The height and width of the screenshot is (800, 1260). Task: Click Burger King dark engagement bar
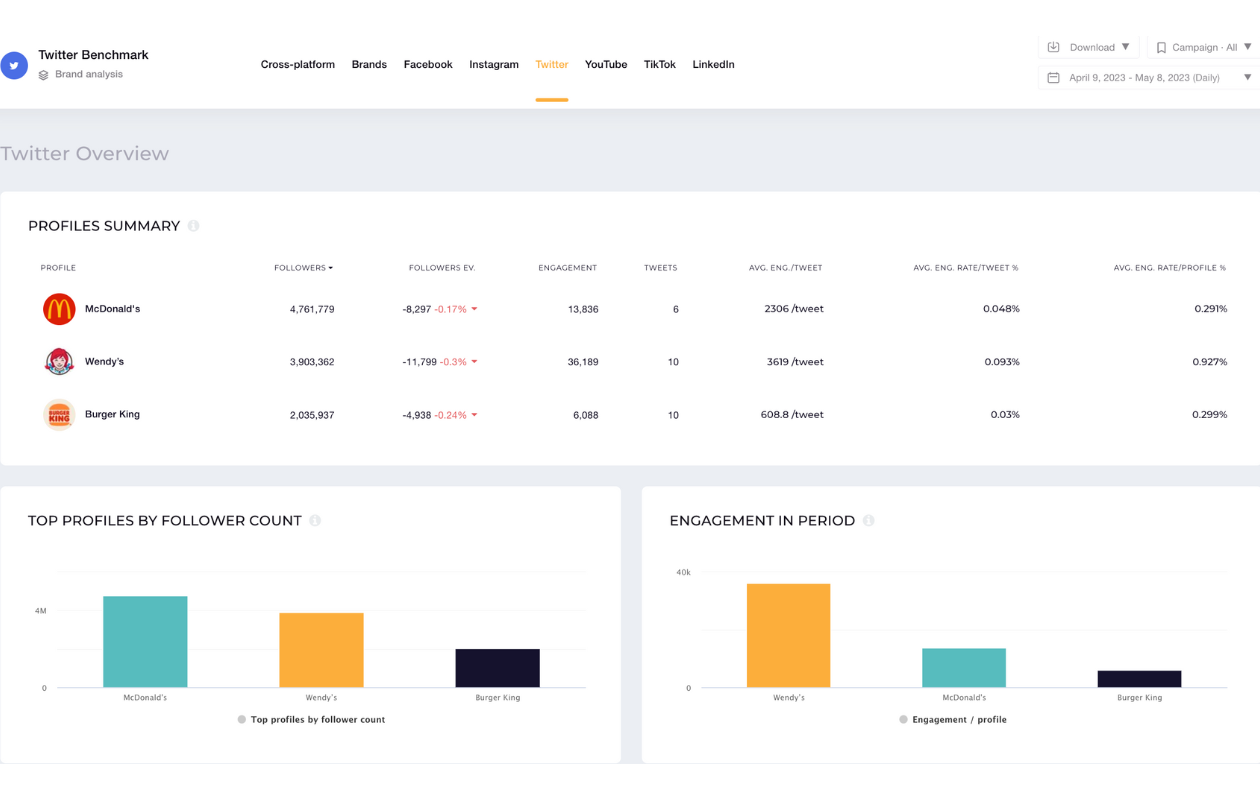1139,679
